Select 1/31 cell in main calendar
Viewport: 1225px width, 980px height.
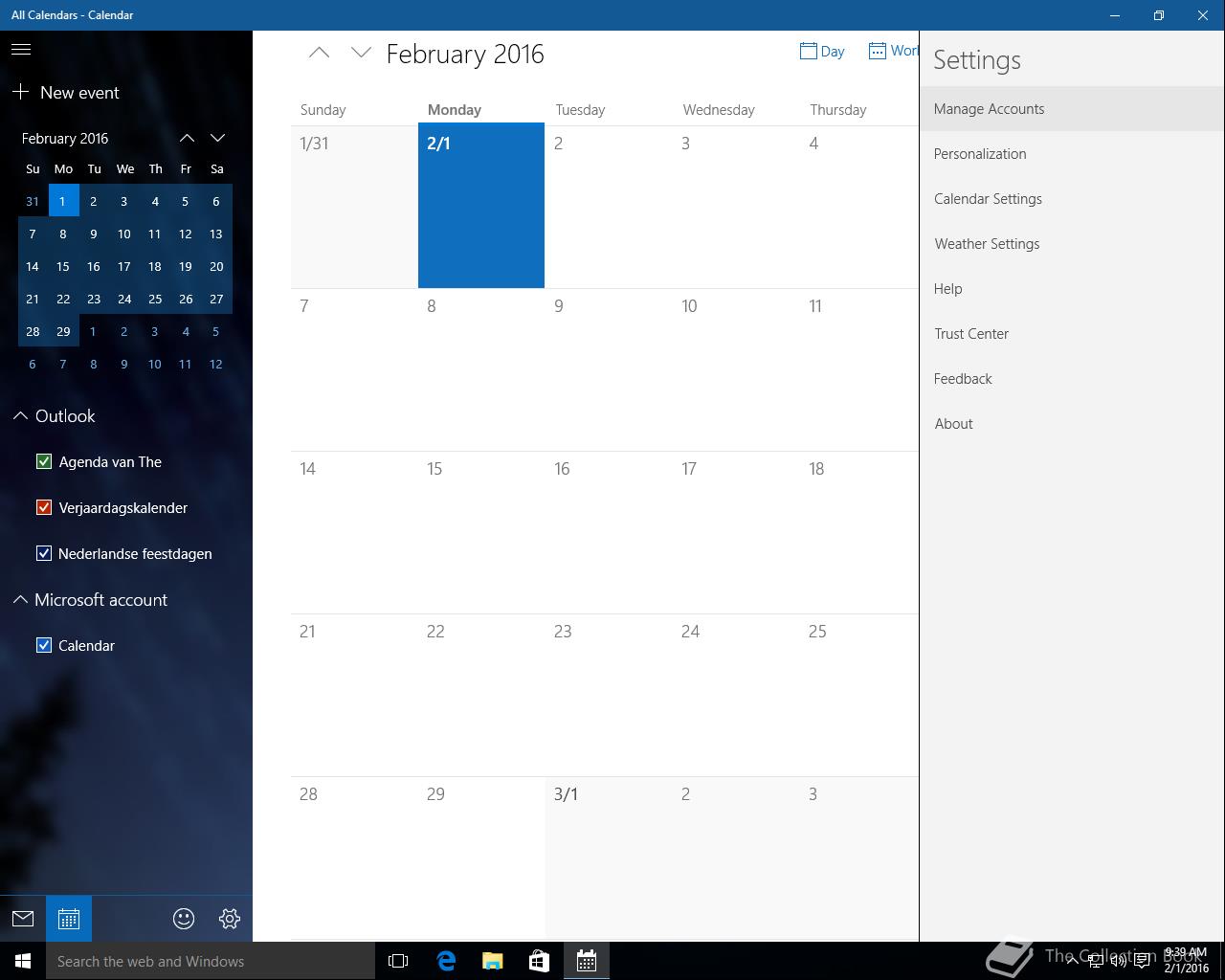(x=354, y=206)
